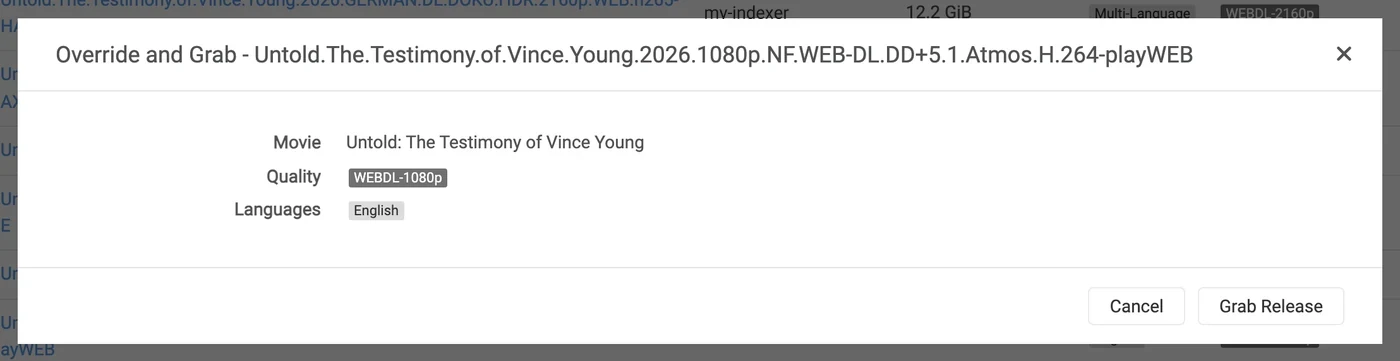This screenshot has width=1400, height=361.
Task: Open the English languages selector
Action: pyautogui.click(x=376, y=211)
